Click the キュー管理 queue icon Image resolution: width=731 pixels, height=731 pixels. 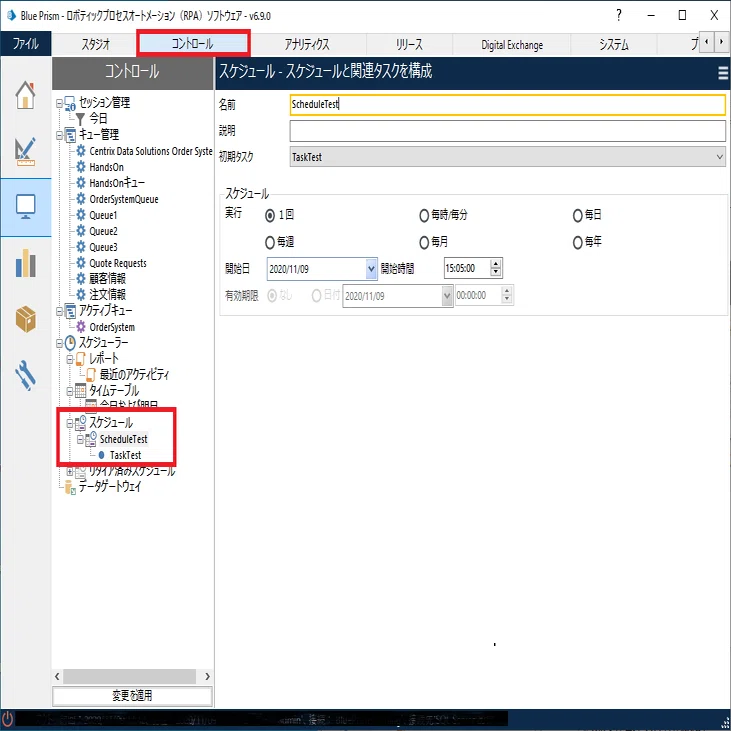point(70,135)
